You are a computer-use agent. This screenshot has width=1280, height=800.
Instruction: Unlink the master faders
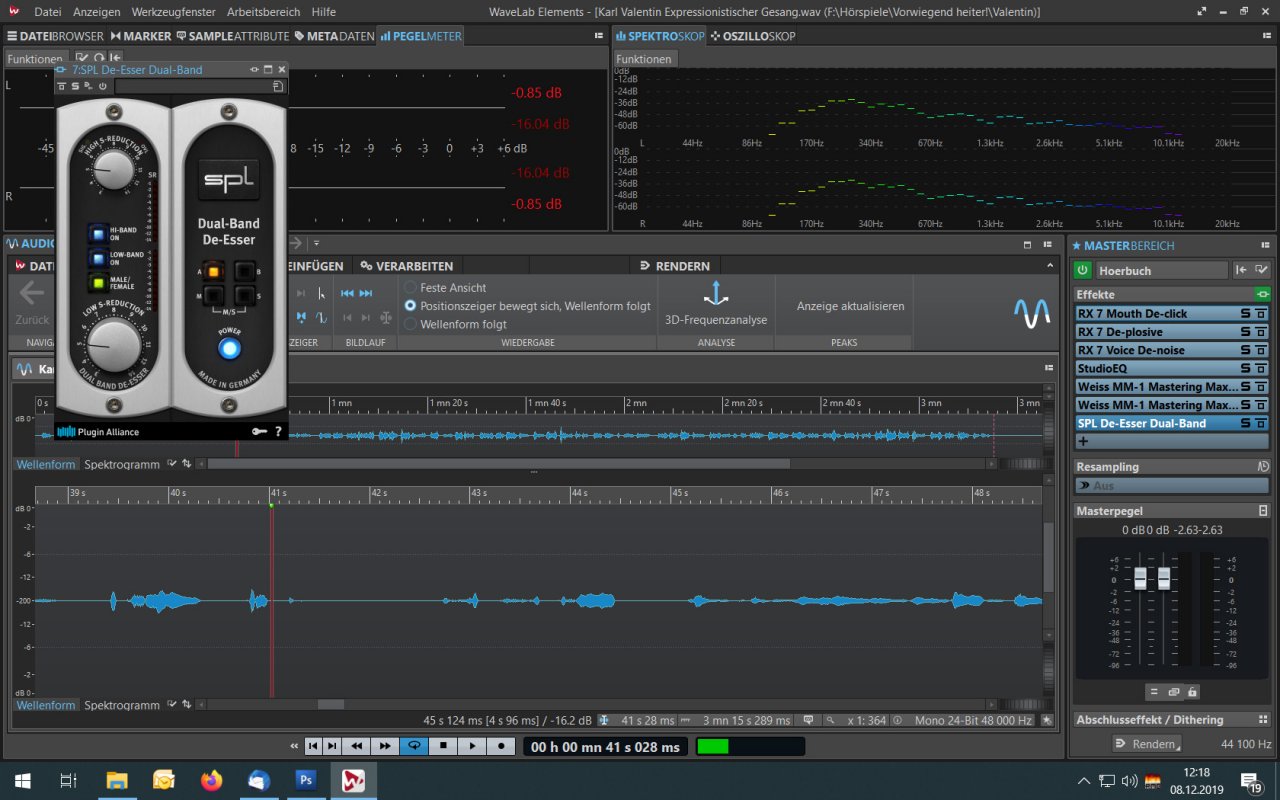(x=1174, y=692)
